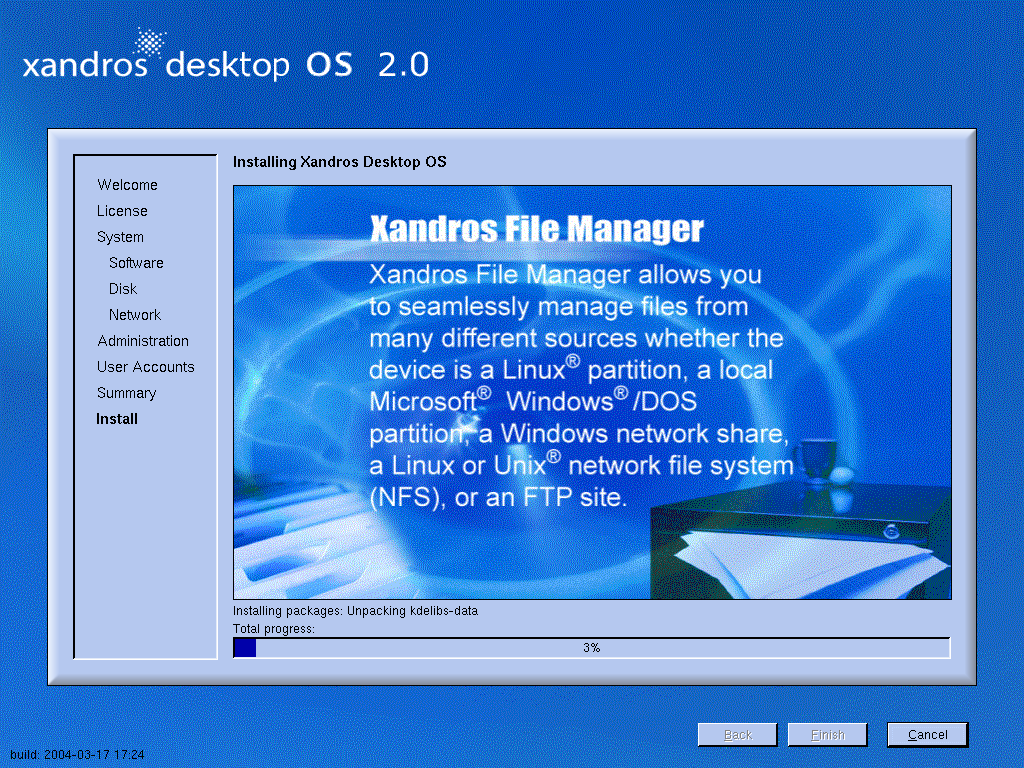
Task: Choose the Disk sub-step
Action: coord(123,289)
